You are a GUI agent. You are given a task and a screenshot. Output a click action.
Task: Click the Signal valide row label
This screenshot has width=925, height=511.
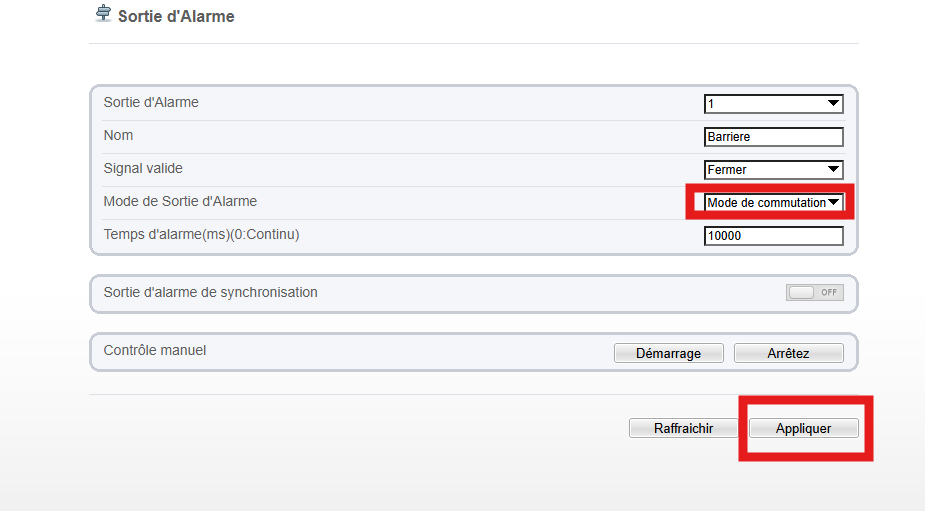pyautogui.click(x=143, y=168)
